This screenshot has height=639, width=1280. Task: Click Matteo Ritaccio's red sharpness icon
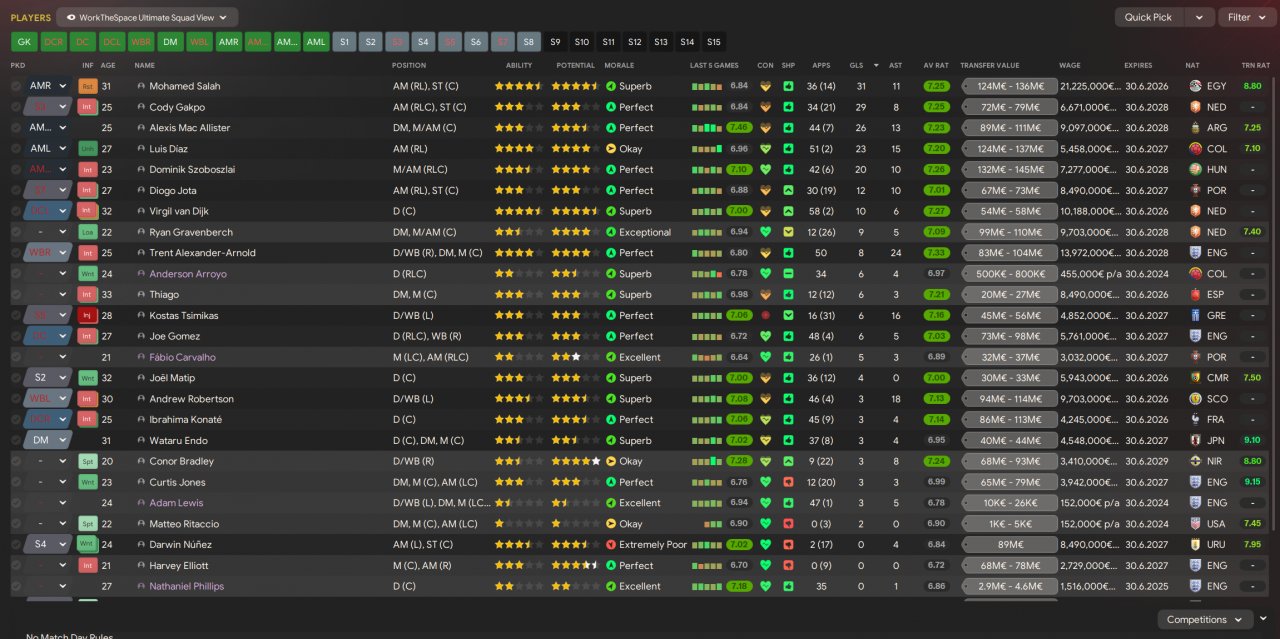[x=789, y=524]
